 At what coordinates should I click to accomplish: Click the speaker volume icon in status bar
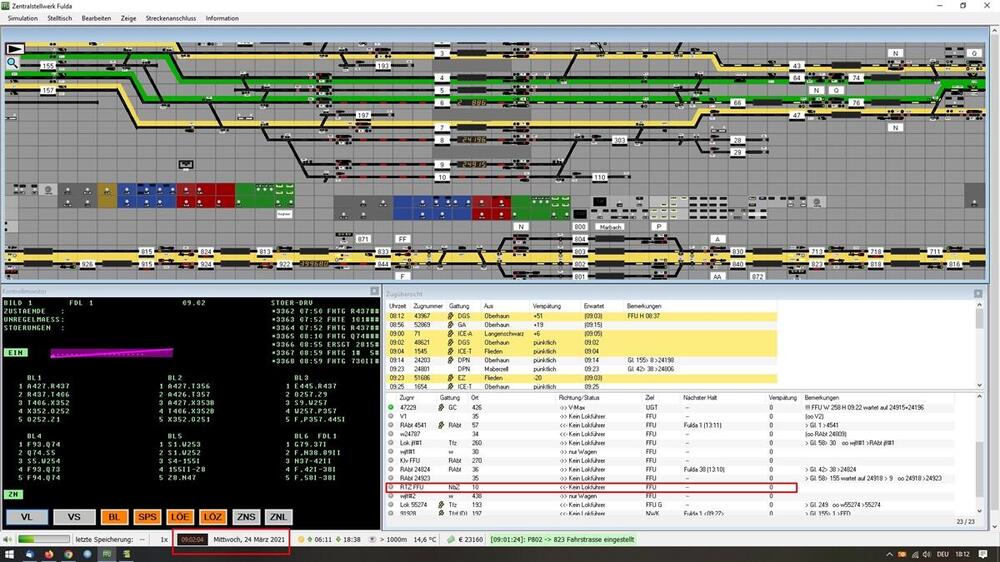pos(8,540)
